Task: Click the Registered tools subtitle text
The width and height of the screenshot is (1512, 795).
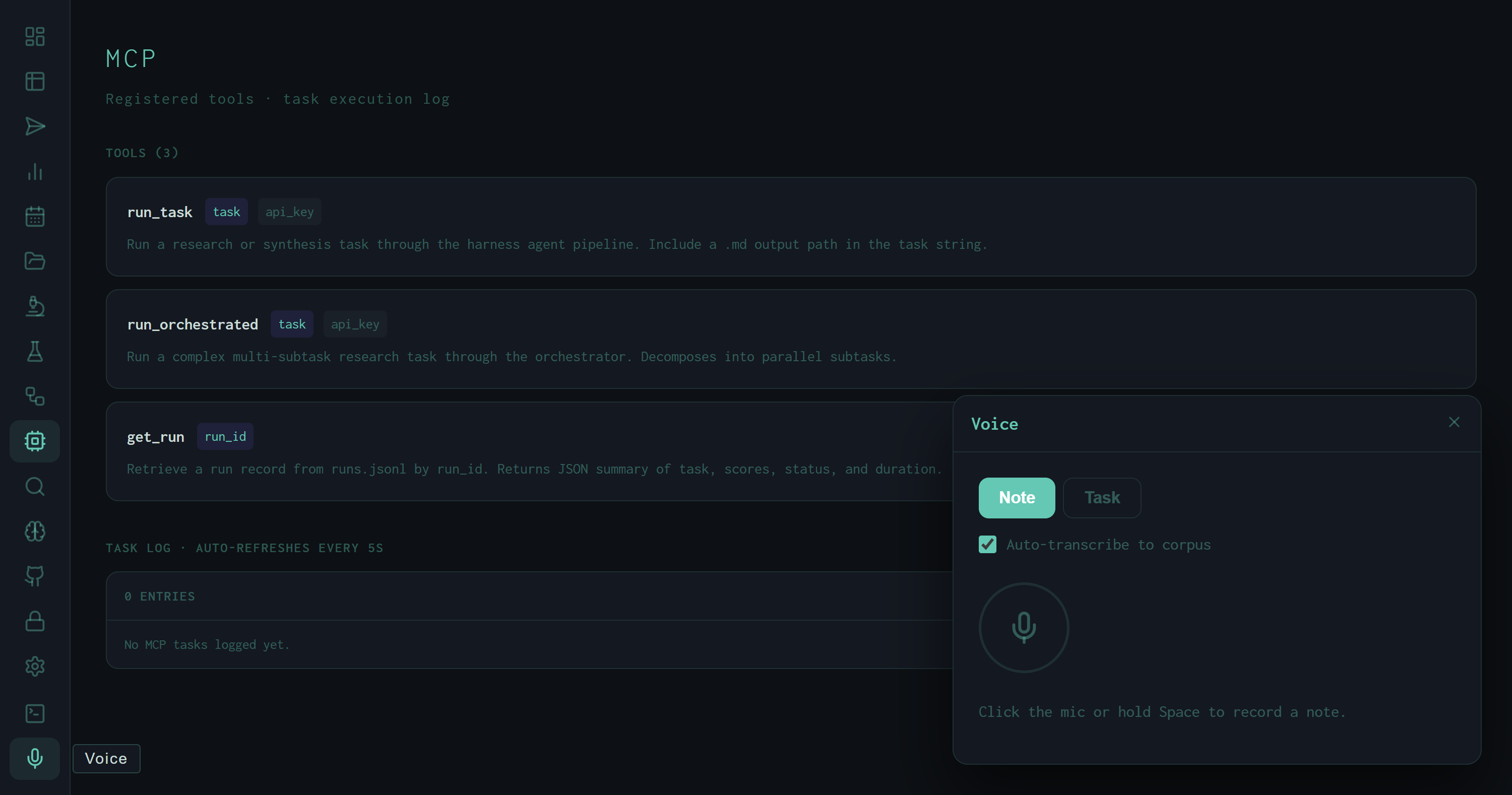Action: (278, 99)
